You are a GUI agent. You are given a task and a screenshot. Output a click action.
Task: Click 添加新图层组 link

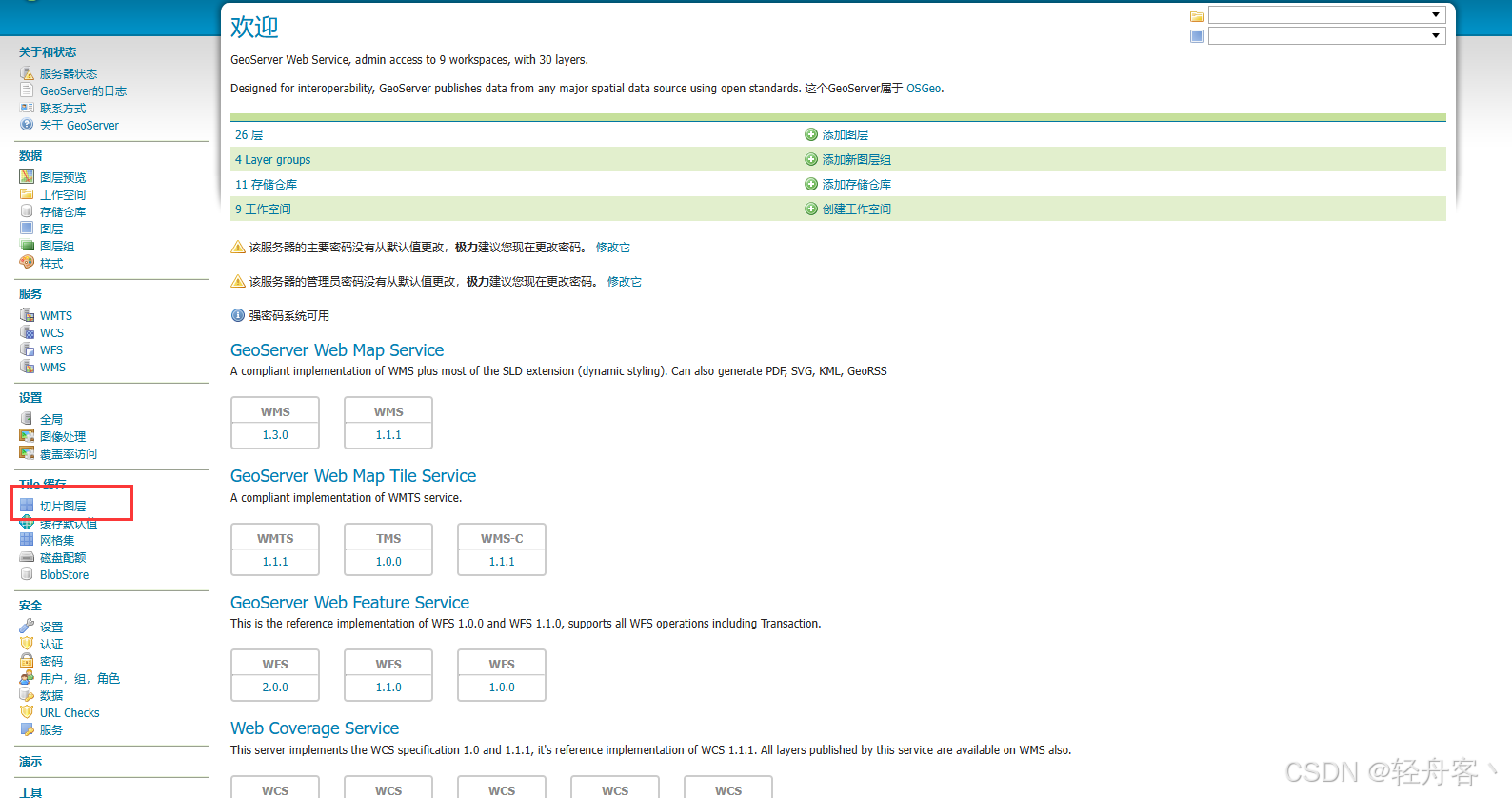click(x=857, y=160)
